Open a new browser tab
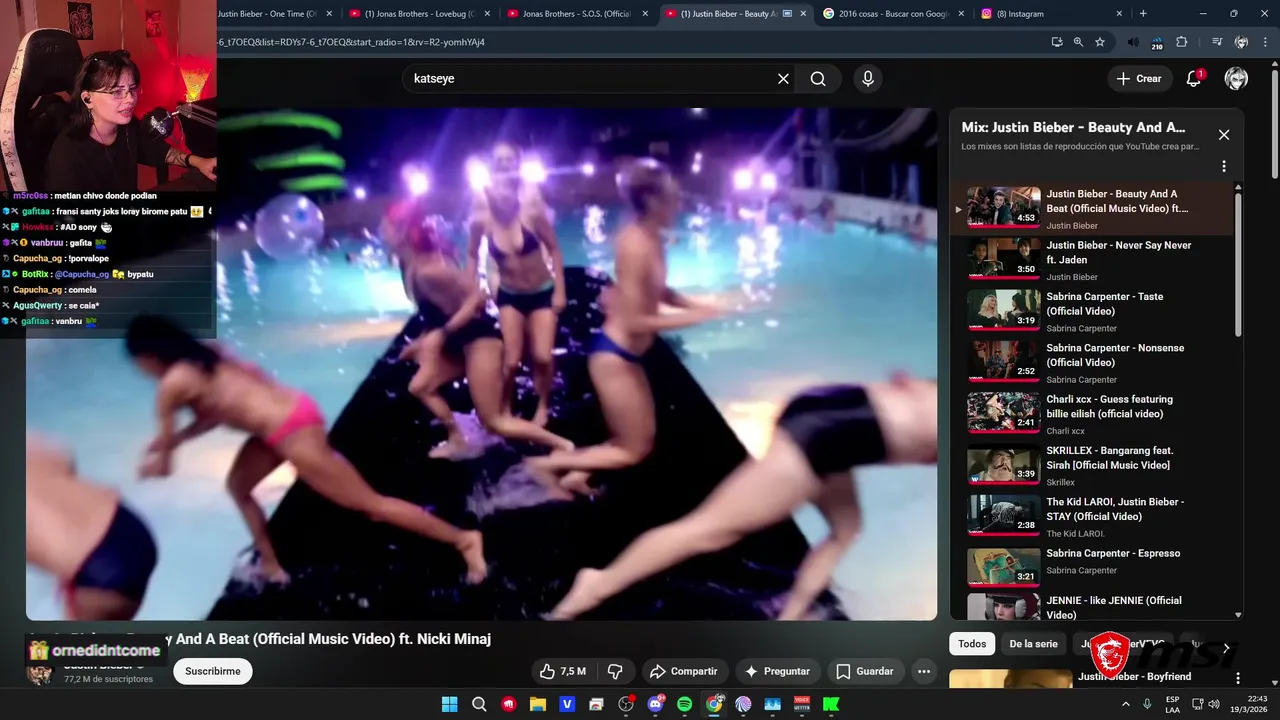 click(x=1143, y=14)
